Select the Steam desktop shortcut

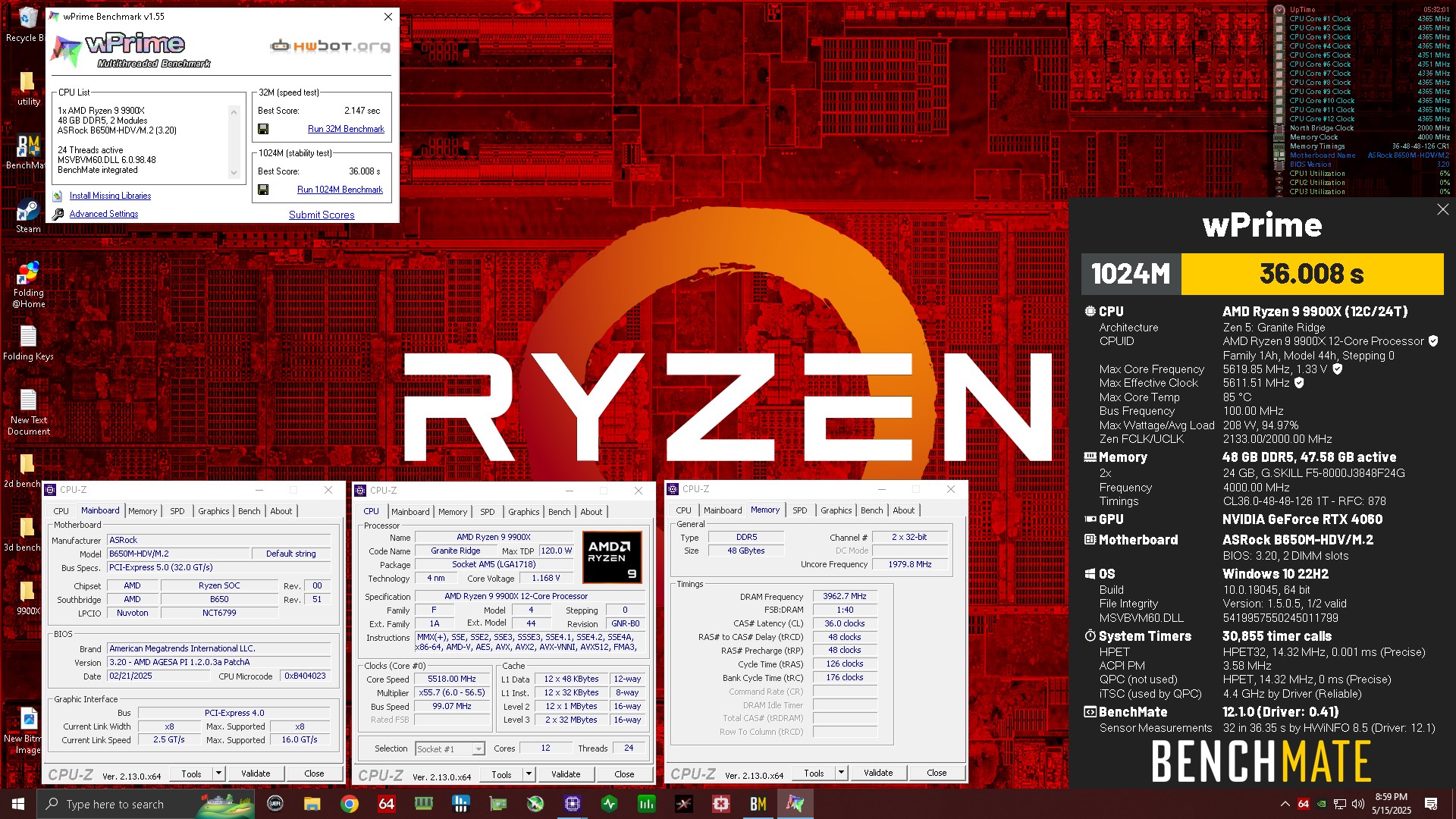click(x=28, y=216)
